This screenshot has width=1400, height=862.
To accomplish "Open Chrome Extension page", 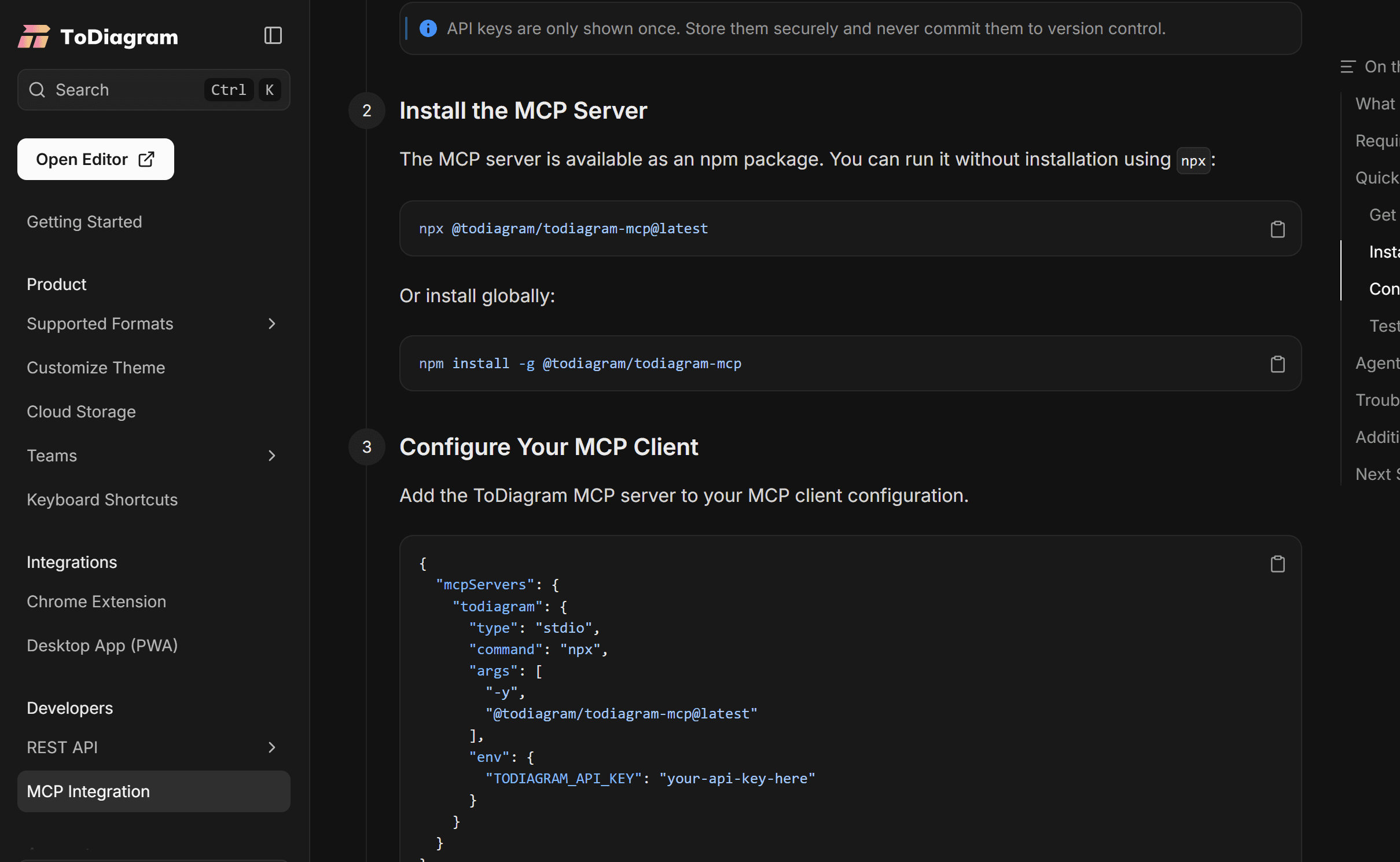I will tap(96, 601).
